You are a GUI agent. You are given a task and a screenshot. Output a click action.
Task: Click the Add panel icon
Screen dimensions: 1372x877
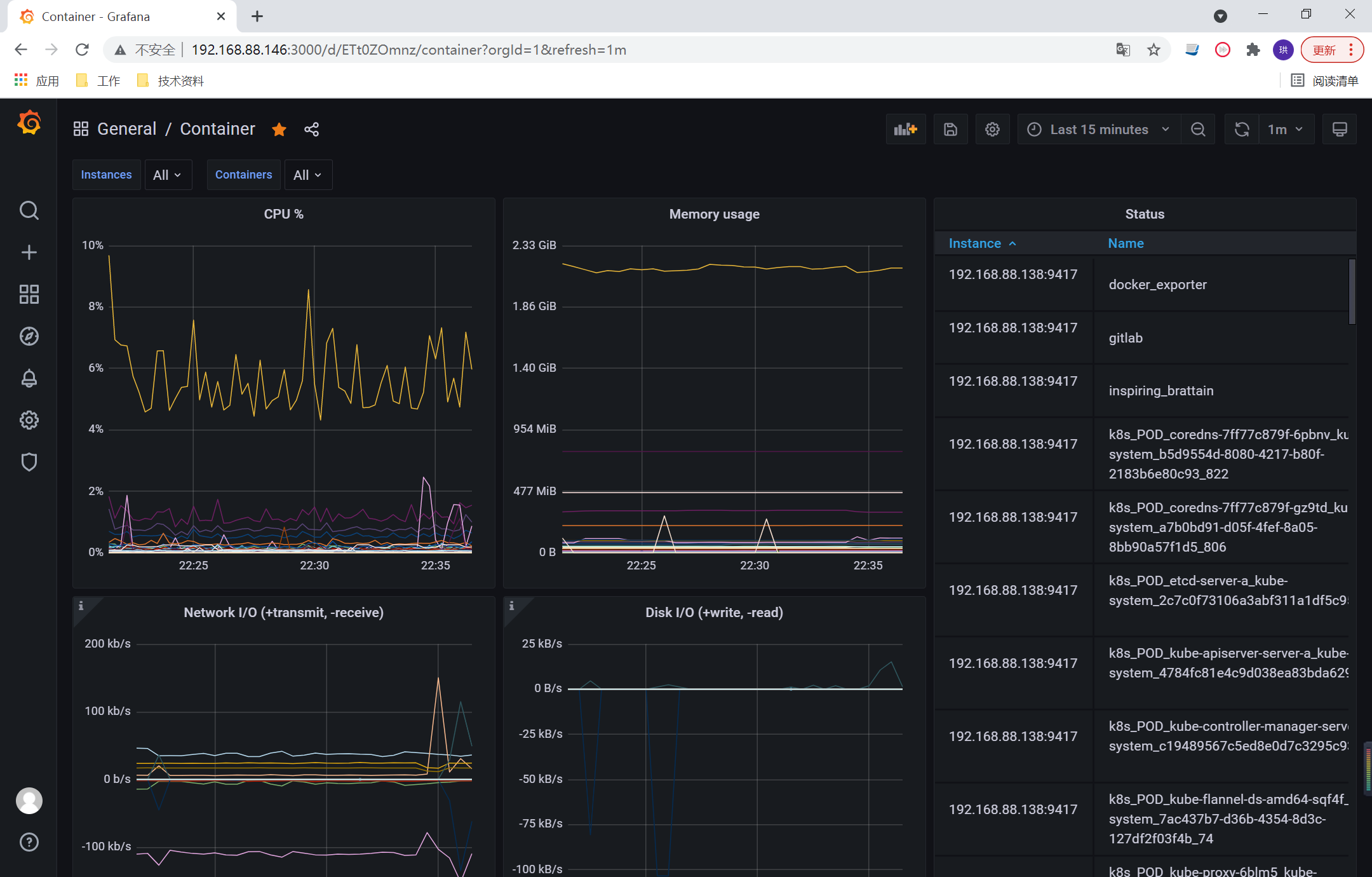pos(906,130)
